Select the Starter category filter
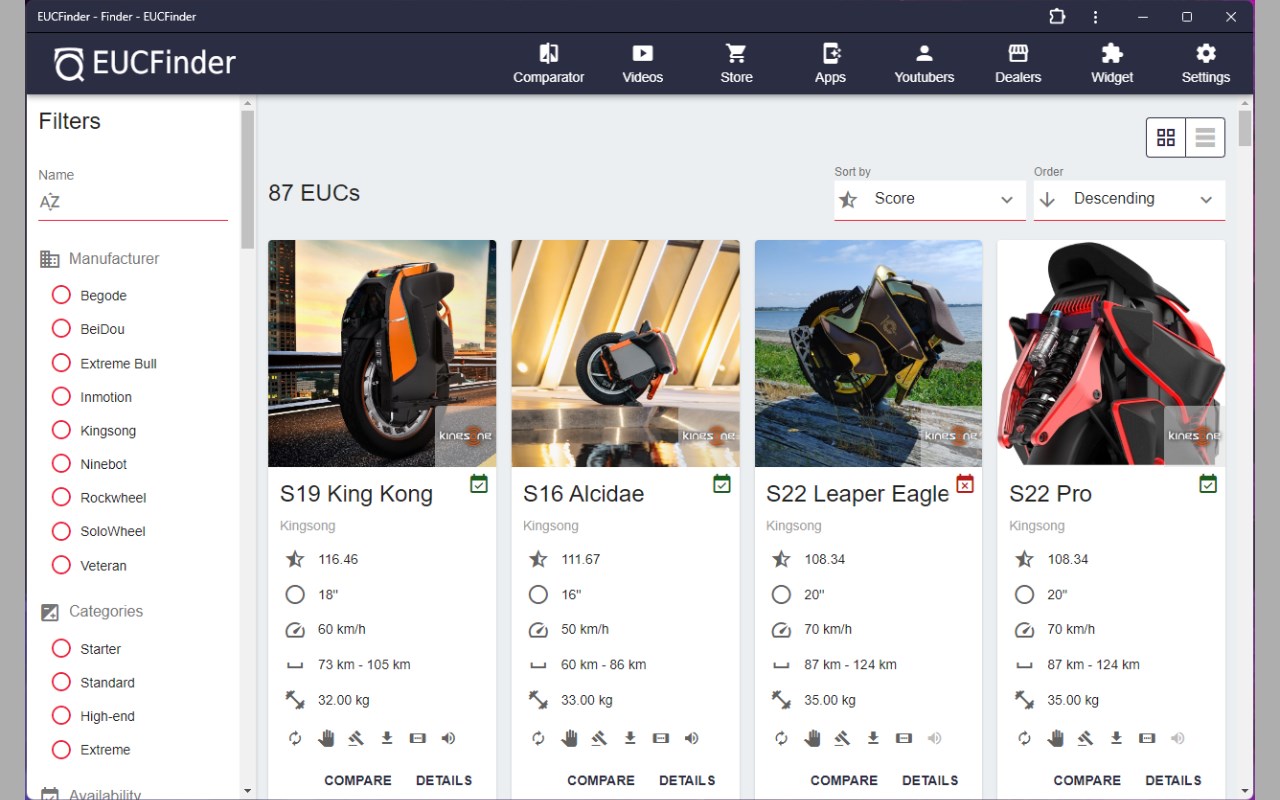The width and height of the screenshot is (1280, 800). point(61,648)
